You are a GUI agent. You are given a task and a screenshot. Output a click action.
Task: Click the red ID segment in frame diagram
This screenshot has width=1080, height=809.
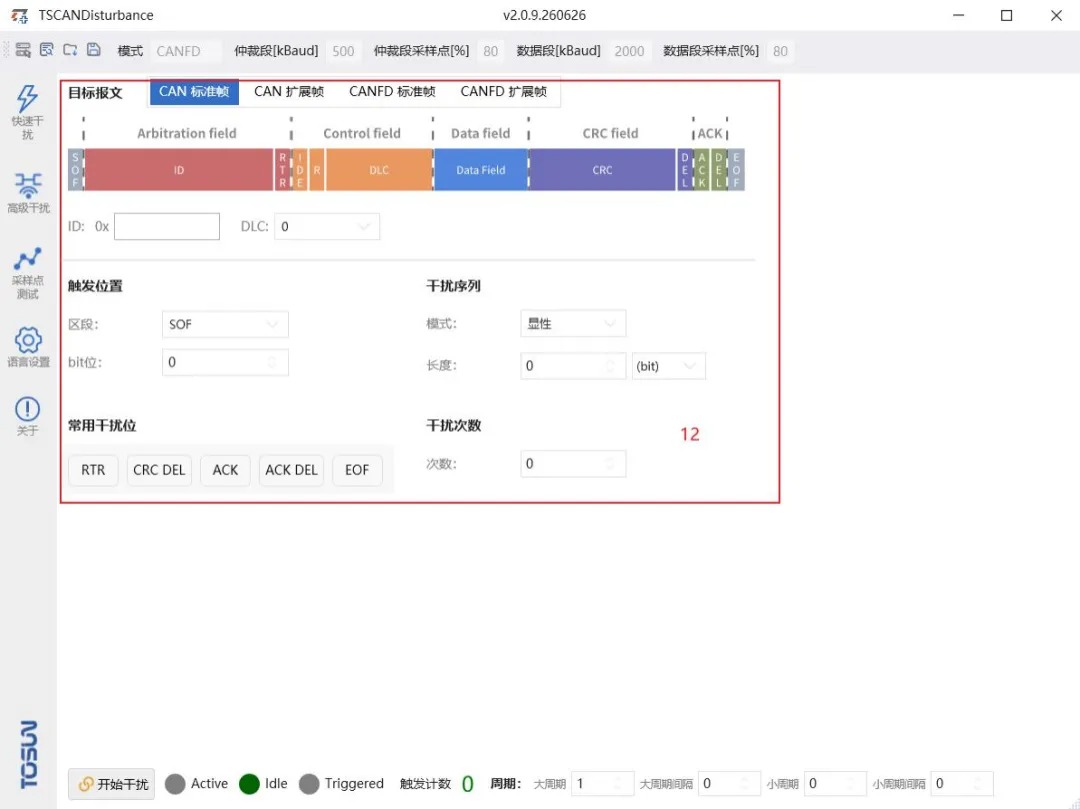pyautogui.click(x=178, y=170)
